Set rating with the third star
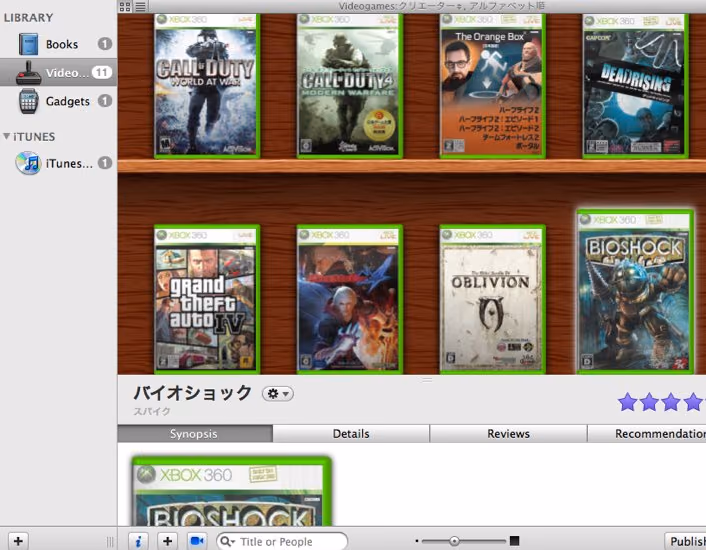The height and width of the screenshot is (550, 706). coord(670,402)
